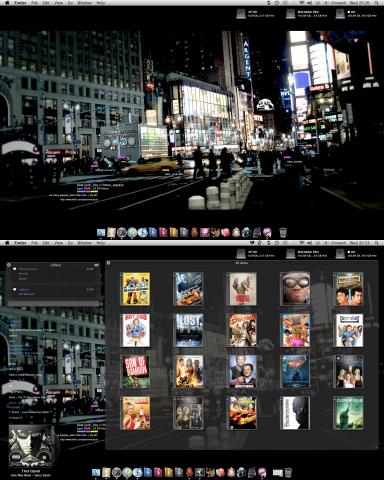Select the white poster with a robot face
Screen dimensions: 384x480
[295, 413]
